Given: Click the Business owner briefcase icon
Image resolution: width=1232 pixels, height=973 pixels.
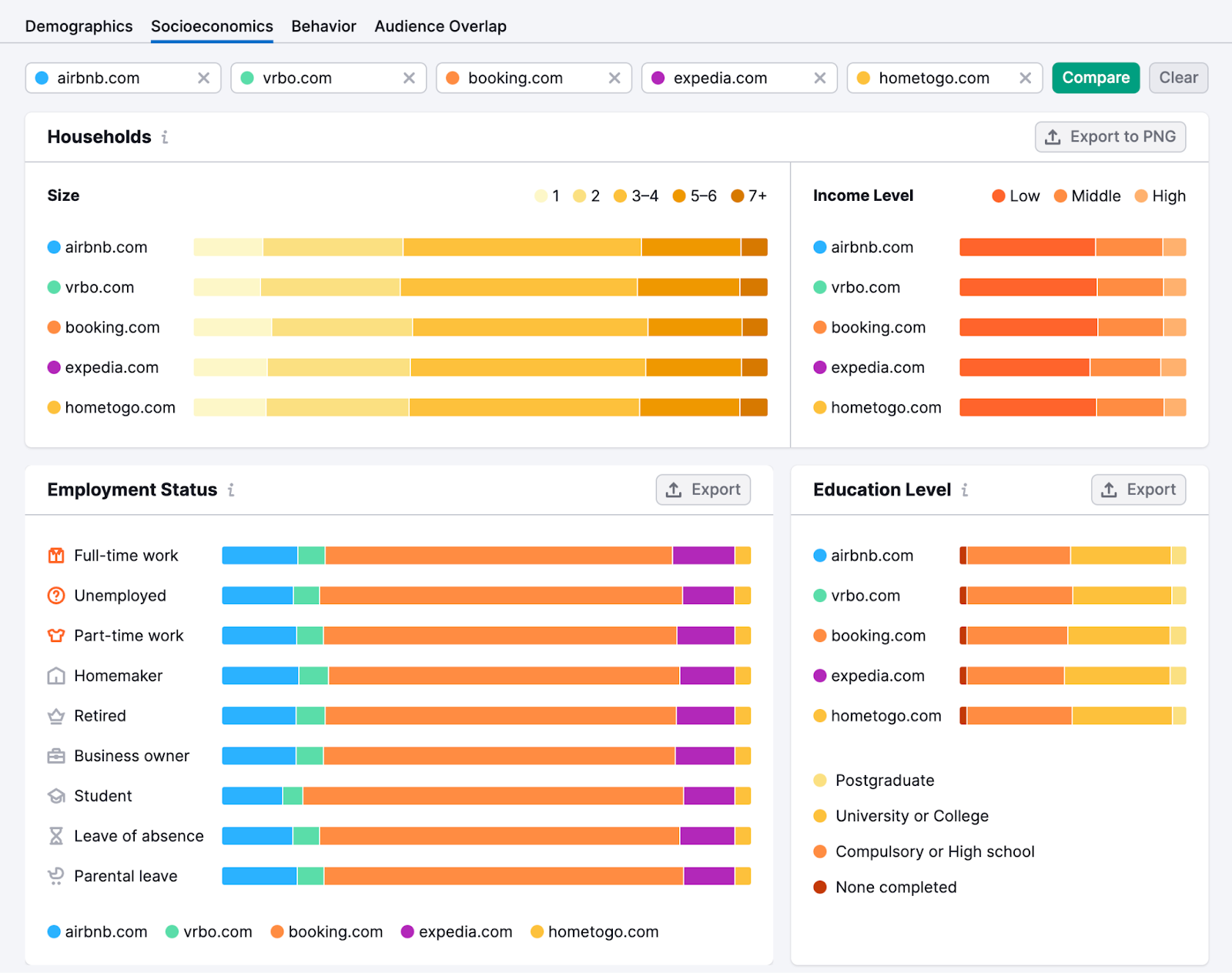Looking at the screenshot, I should click(56, 756).
